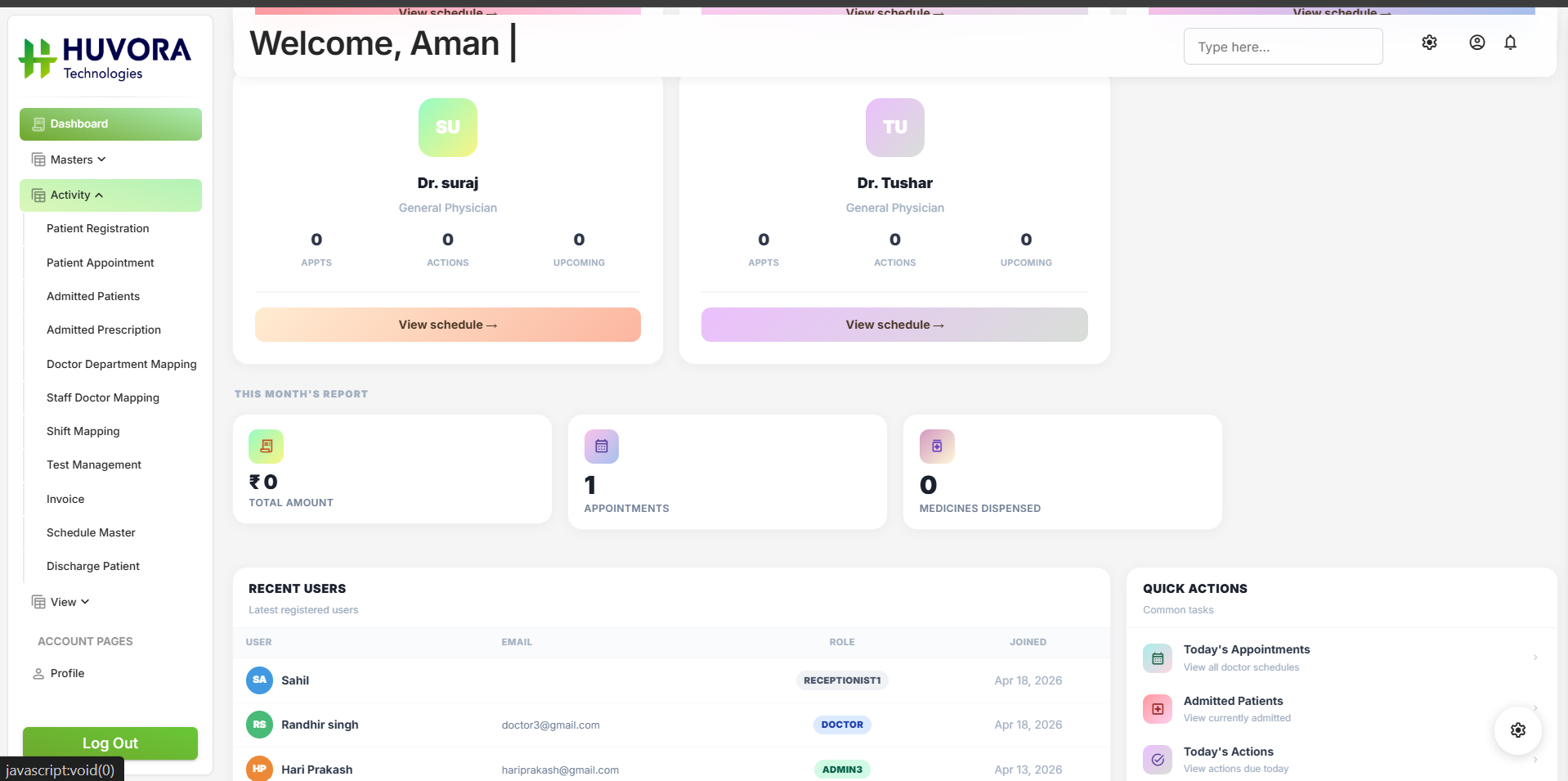Click the RS avatar next to Randhir singh

pos(260,725)
